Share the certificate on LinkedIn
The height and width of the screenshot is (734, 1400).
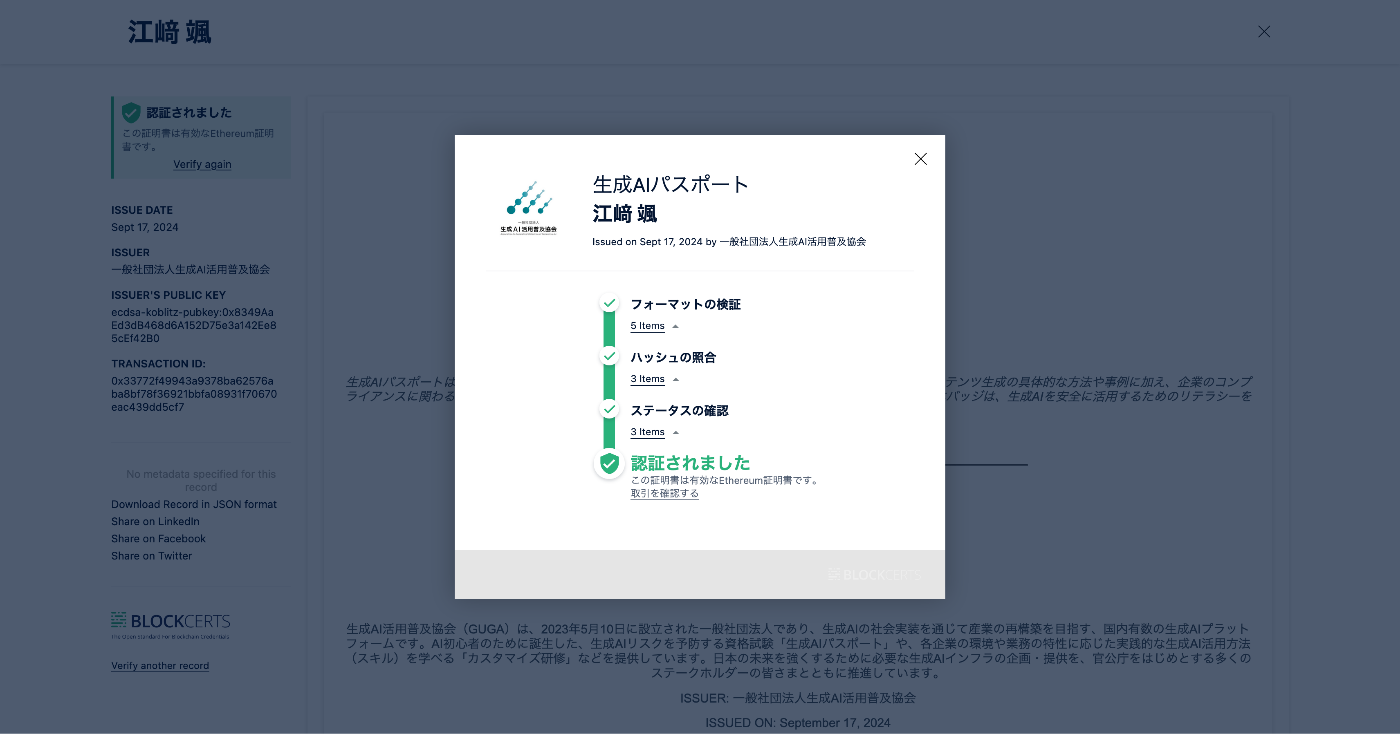point(155,522)
